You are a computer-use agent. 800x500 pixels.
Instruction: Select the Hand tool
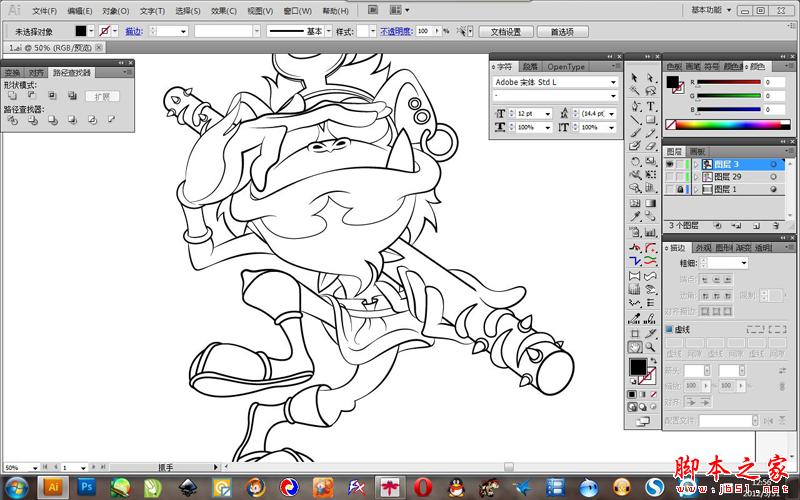pos(635,347)
